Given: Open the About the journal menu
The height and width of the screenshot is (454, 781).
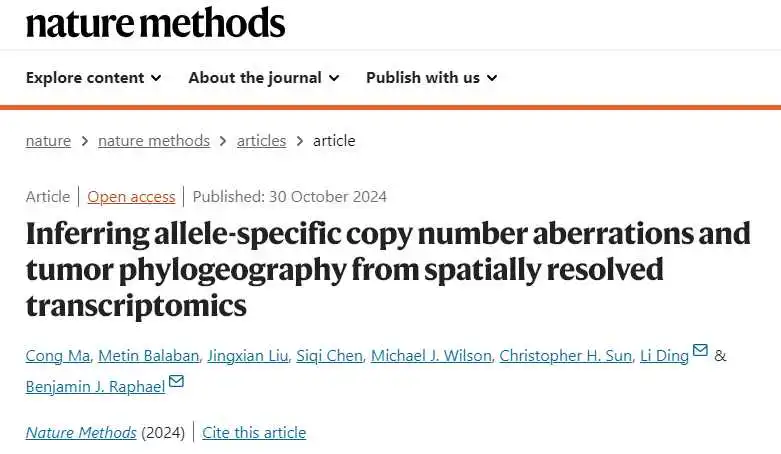Looking at the screenshot, I should [264, 78].
